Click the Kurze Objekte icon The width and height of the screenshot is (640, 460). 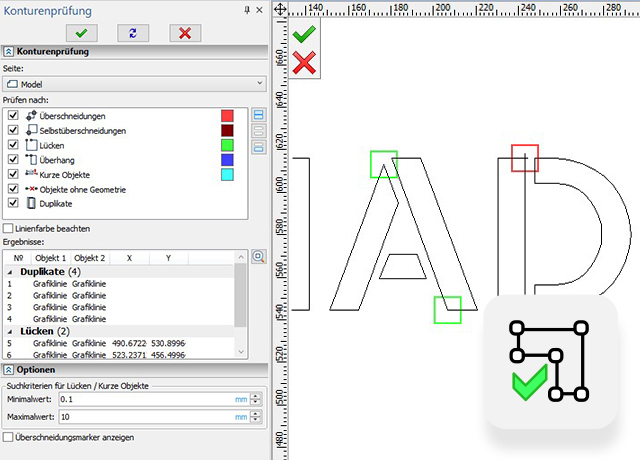click(31, 173)
